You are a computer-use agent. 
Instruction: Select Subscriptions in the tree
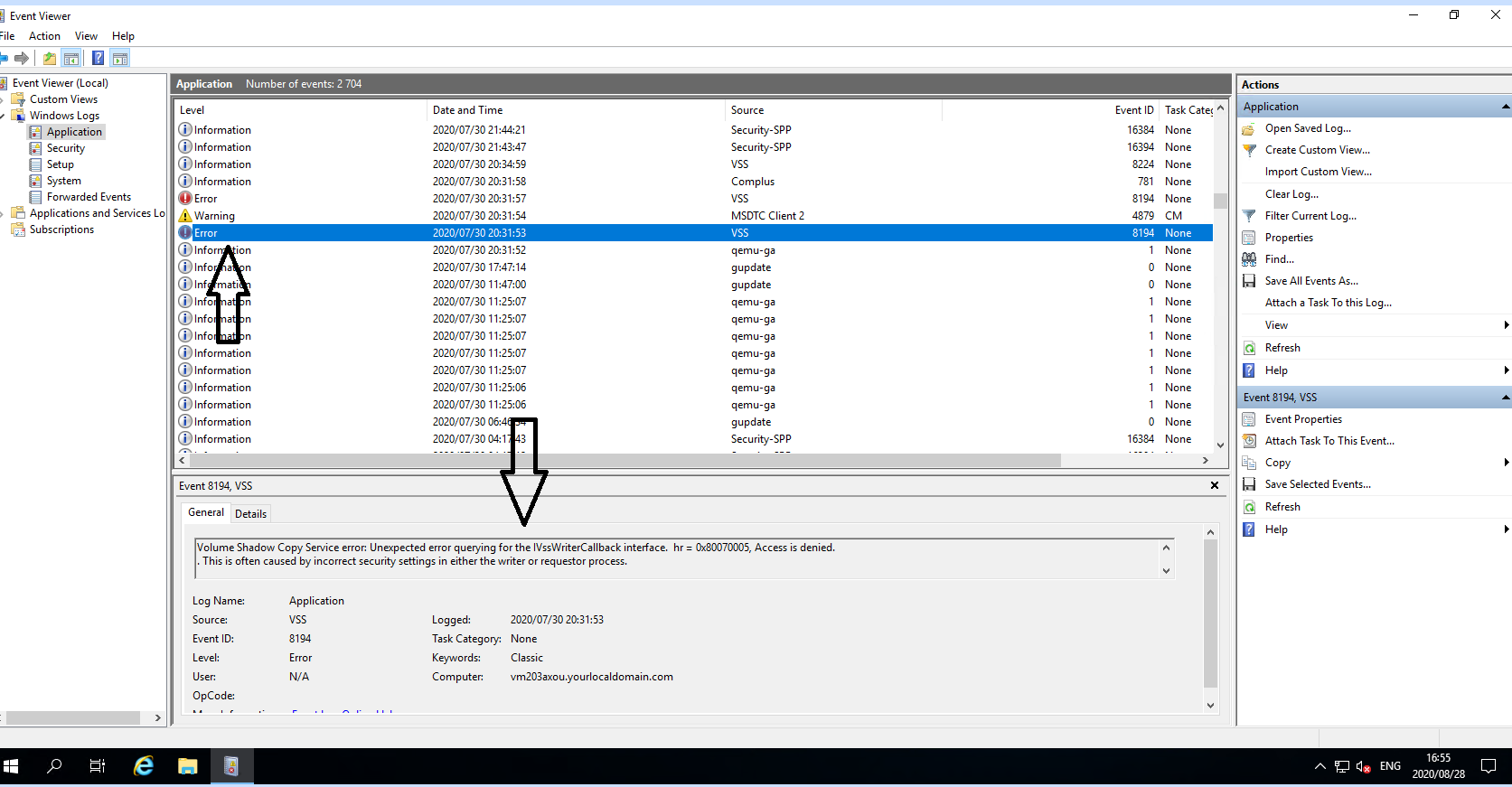[x=61, y=230]
